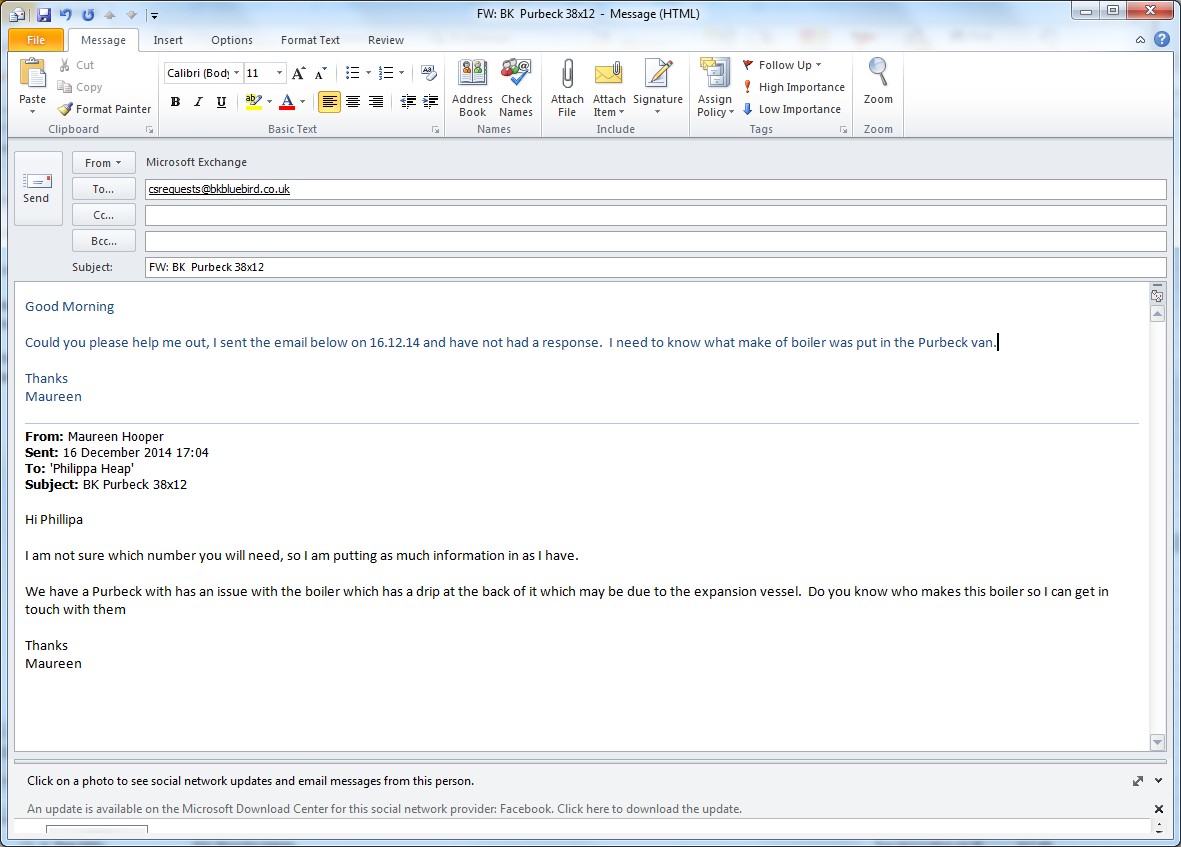1181x847 pixels.
Task: Align text right
Action: (x=376, y=102)
